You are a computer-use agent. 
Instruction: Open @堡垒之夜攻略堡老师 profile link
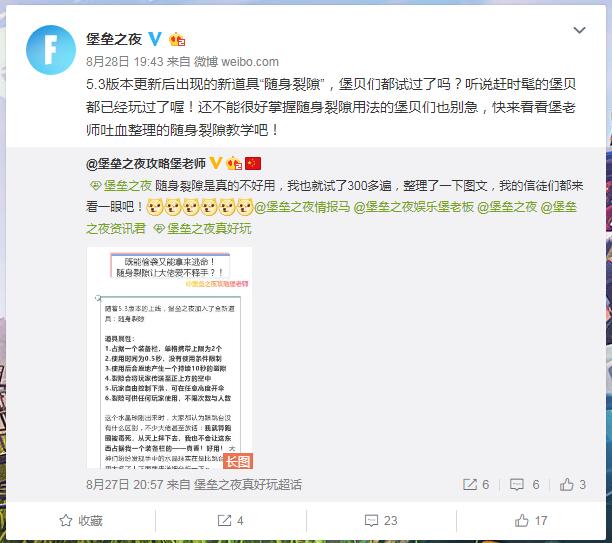[146, 164]
